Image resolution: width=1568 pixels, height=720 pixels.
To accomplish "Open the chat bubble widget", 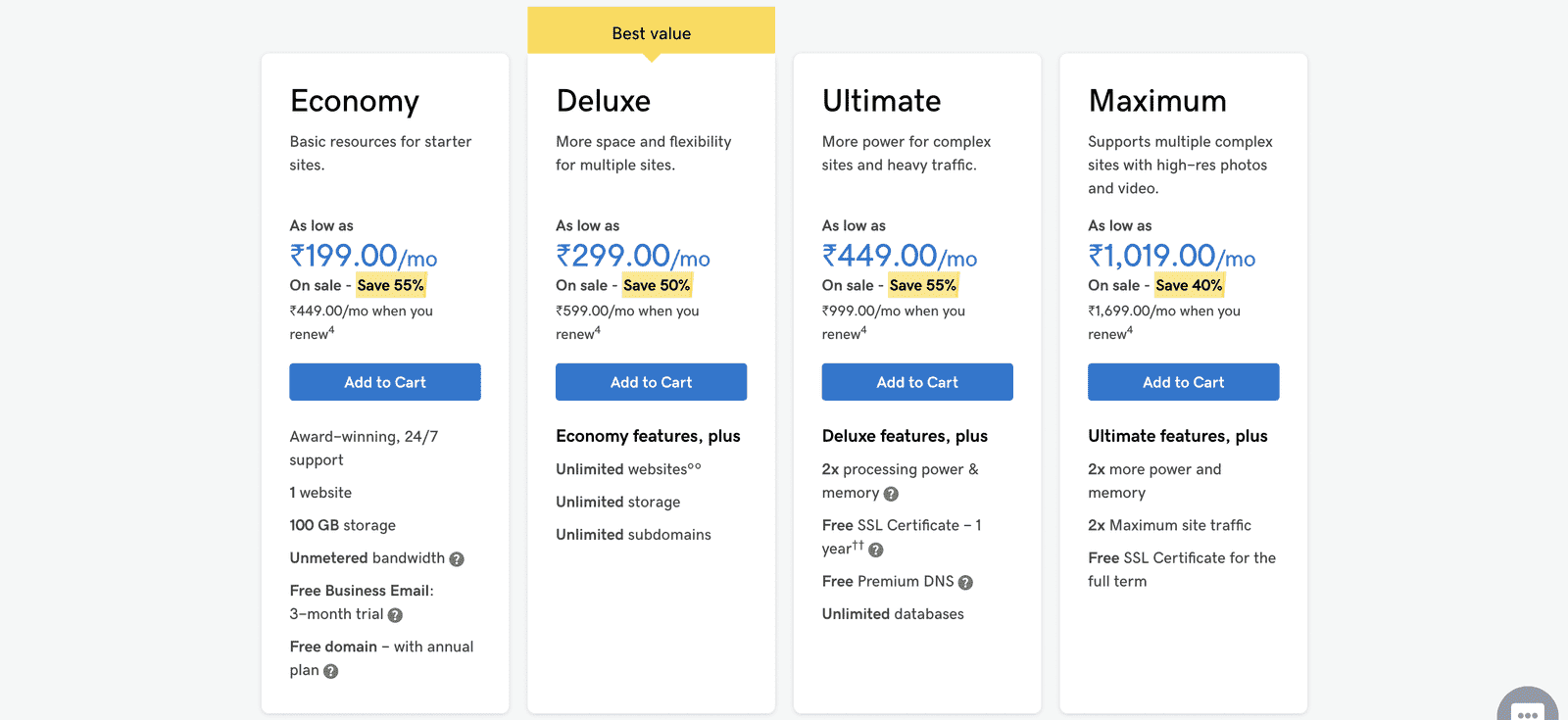I will (x=1528, y=705).
